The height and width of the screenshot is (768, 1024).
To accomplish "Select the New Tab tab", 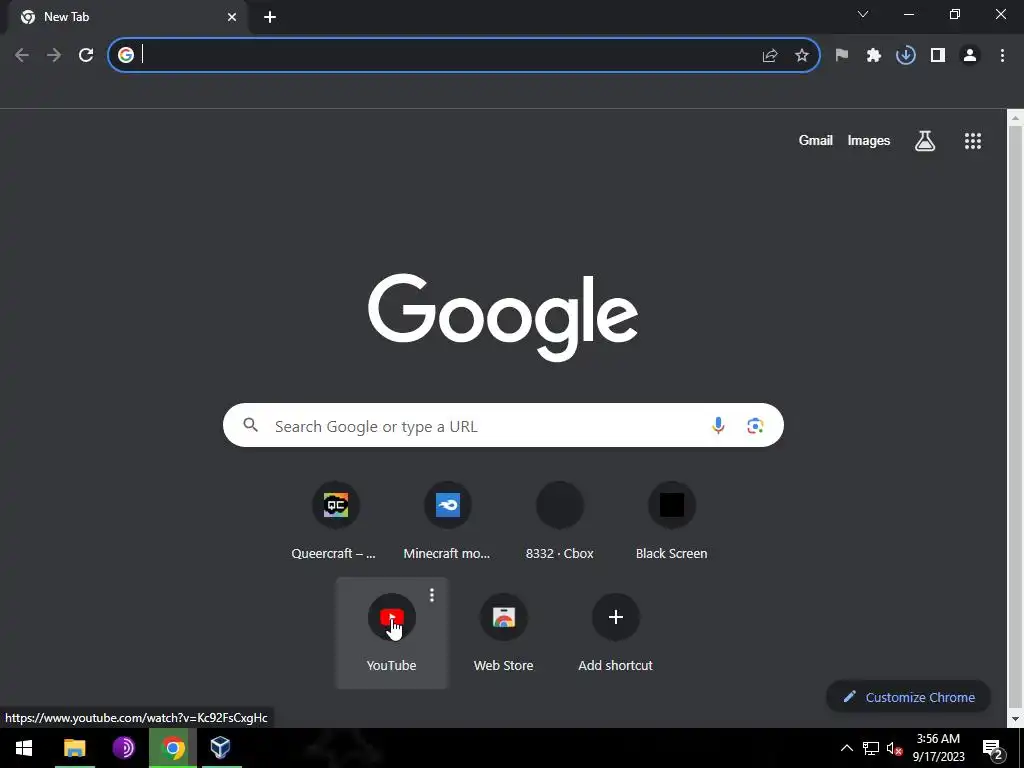I will click(x=129, y=17).
